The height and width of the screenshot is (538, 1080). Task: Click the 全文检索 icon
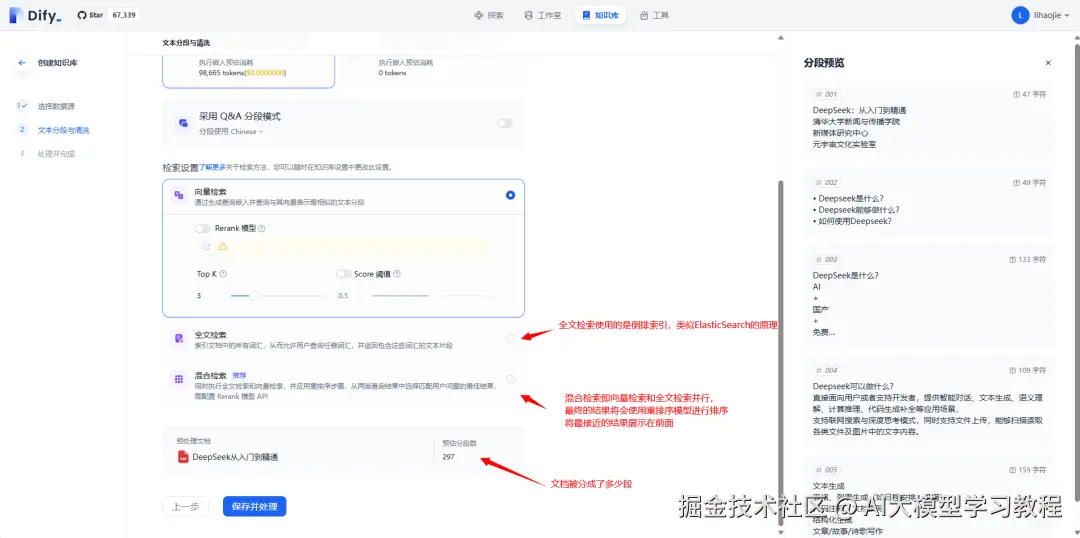(x=178, y=338)
